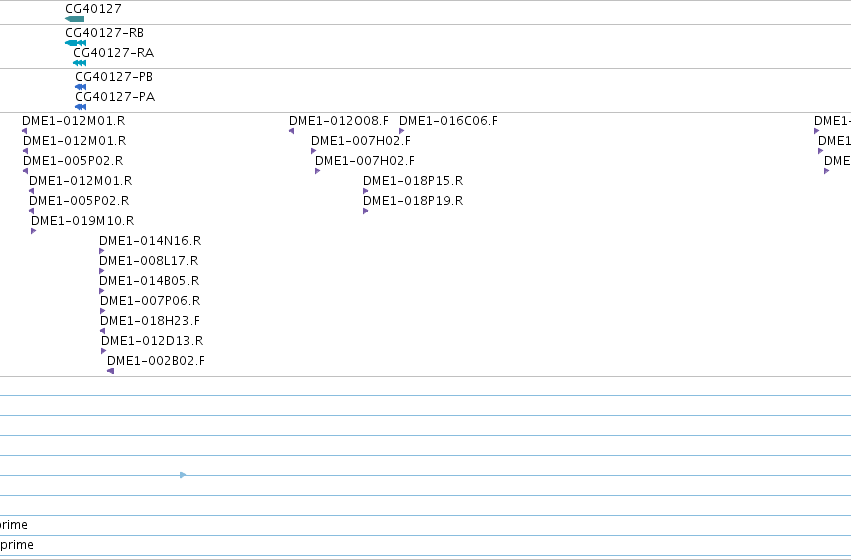Select arrowhead marker under DME1-014B05.R

point(101,291)
